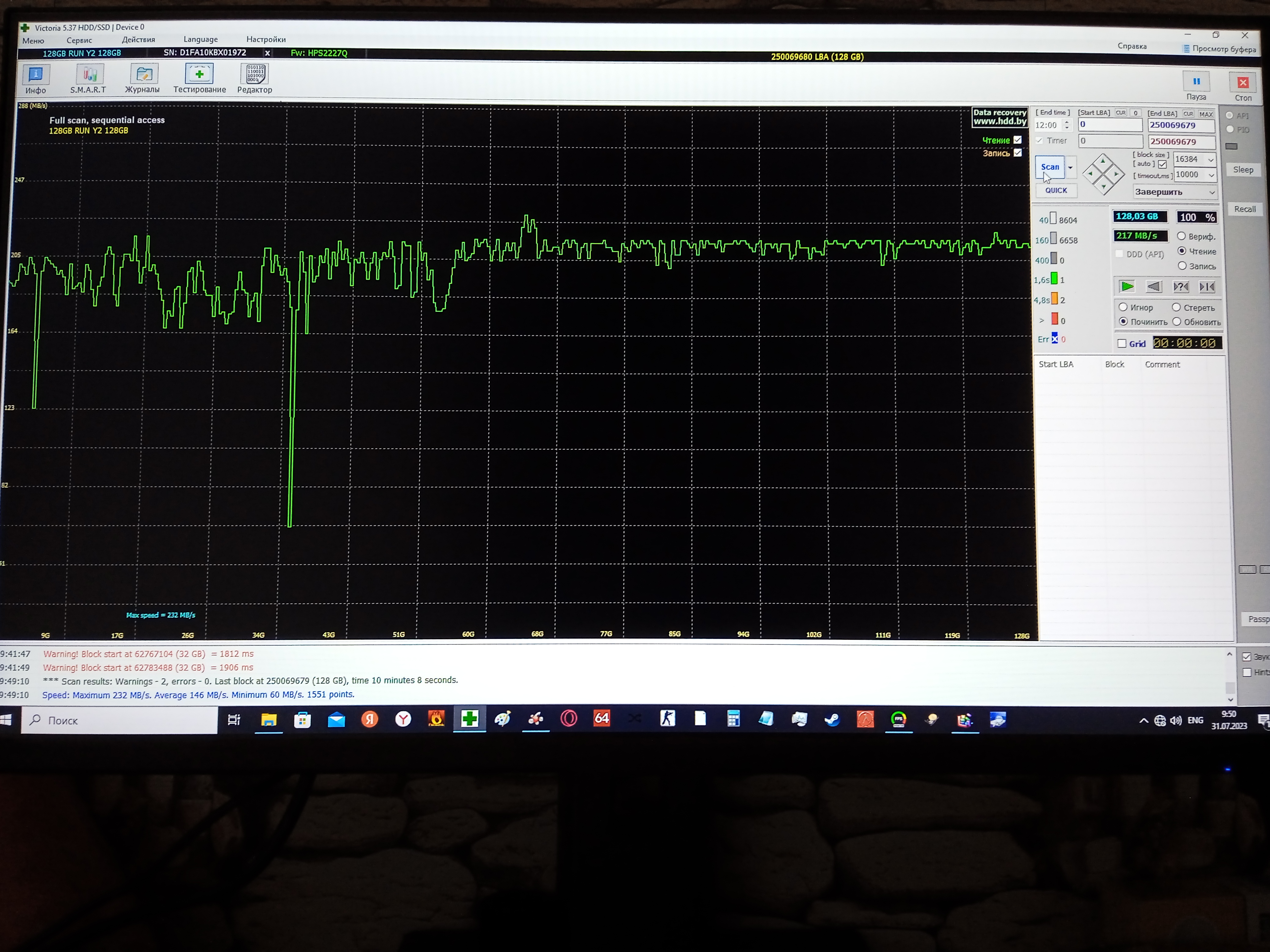
Task: Open the Действия menu
Action: pos(138,40)
